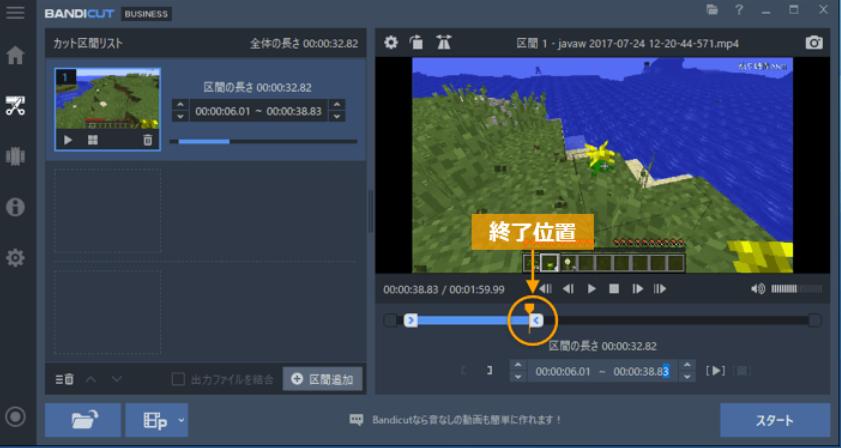Click the Bandicam record circle icon
Viewport: 841px width, 448px height.
pyautogui.click(x=15, y=416)
